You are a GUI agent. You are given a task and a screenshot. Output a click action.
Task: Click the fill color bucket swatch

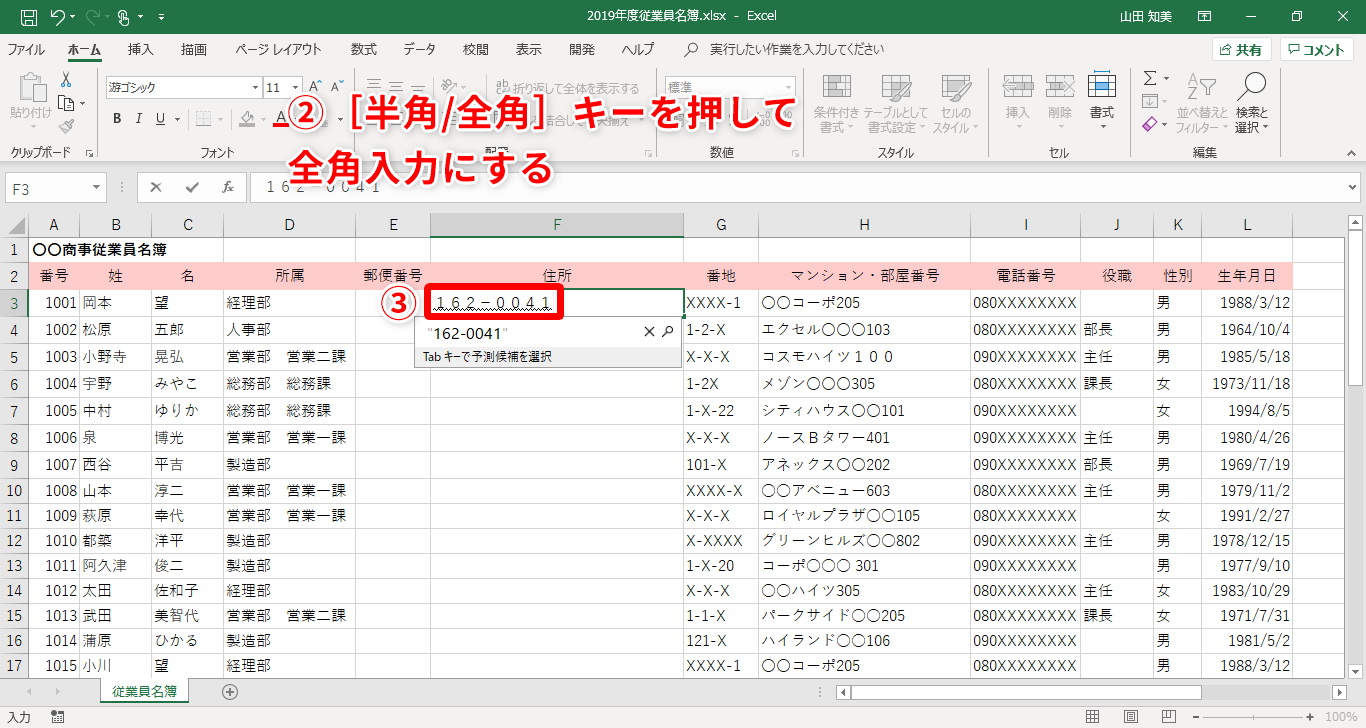point(247,119)
